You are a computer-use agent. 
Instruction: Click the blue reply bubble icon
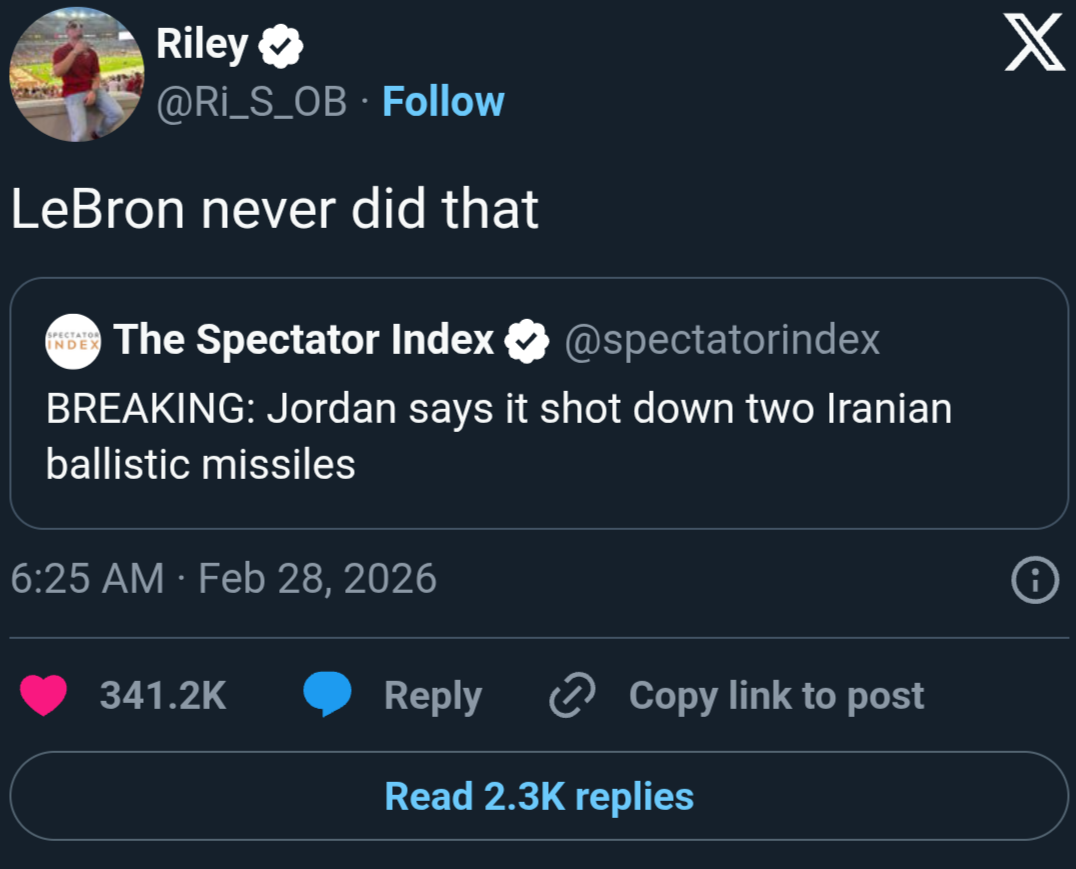(x=327, y=695)
